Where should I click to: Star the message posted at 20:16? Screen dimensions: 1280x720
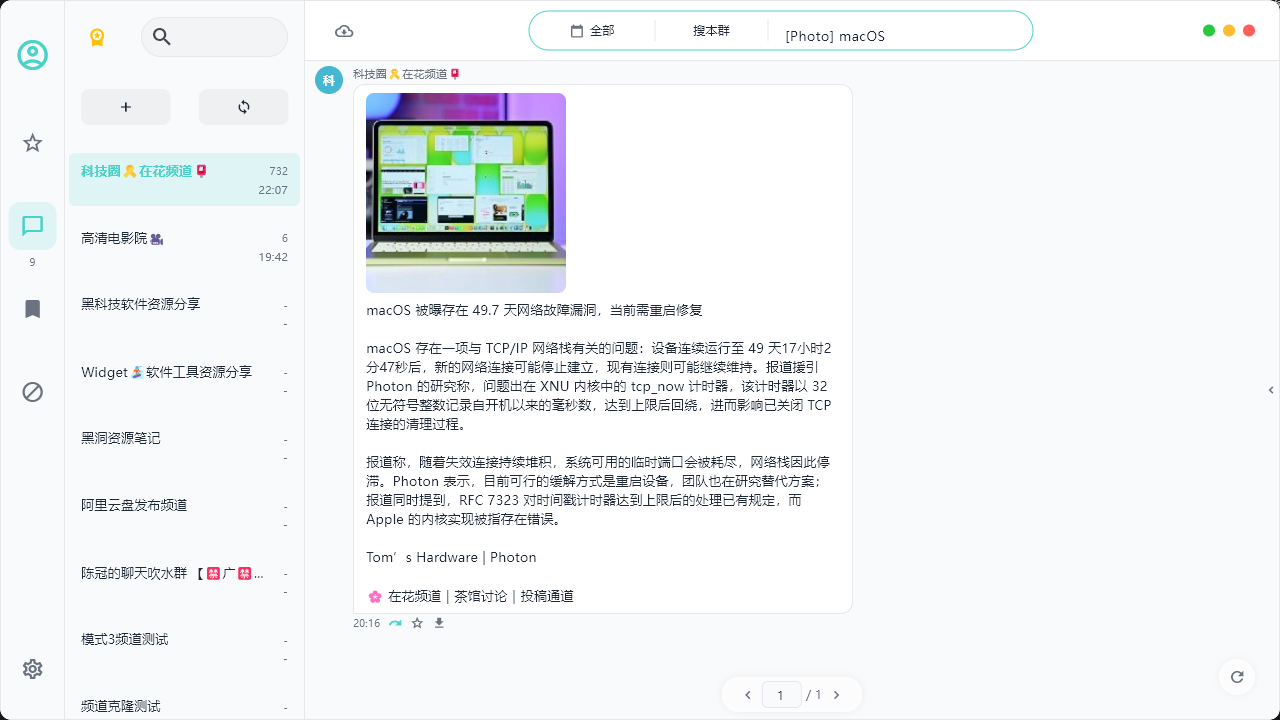pyautogui.click(x=417, y=623)
